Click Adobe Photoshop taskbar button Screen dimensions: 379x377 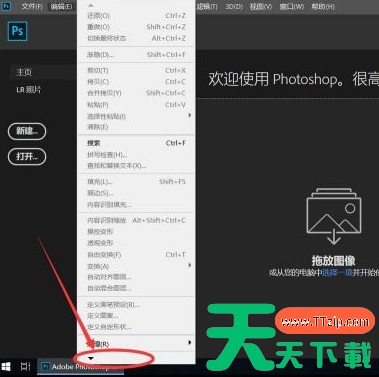(x=80, y=367)
